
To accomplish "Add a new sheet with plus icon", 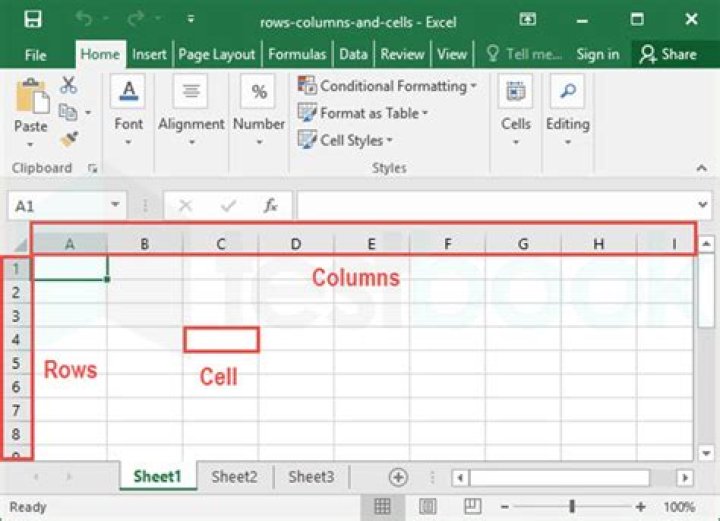I will point(398,477).
